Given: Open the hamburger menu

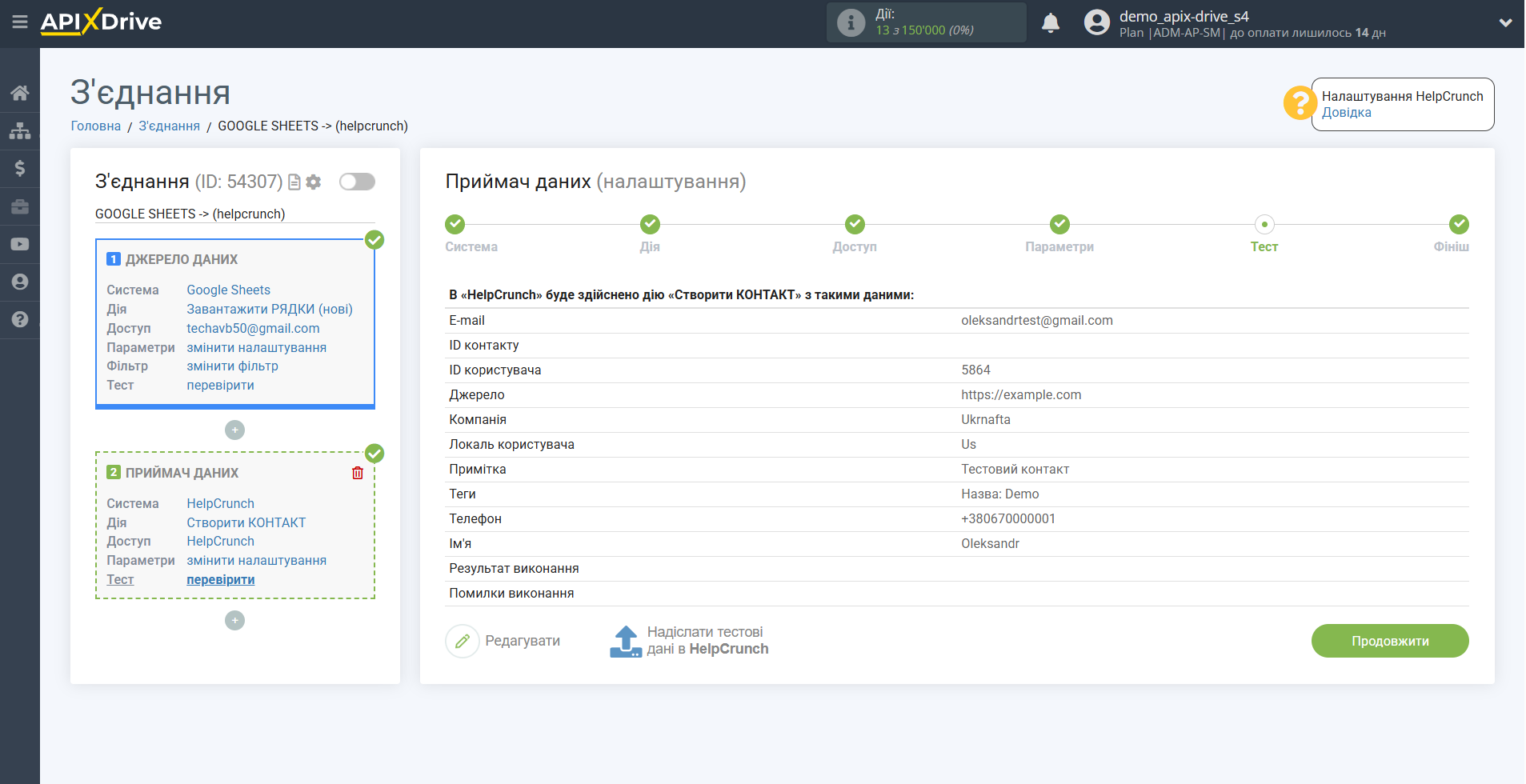Looking at the screenshot, I should [x=20, y=22].
